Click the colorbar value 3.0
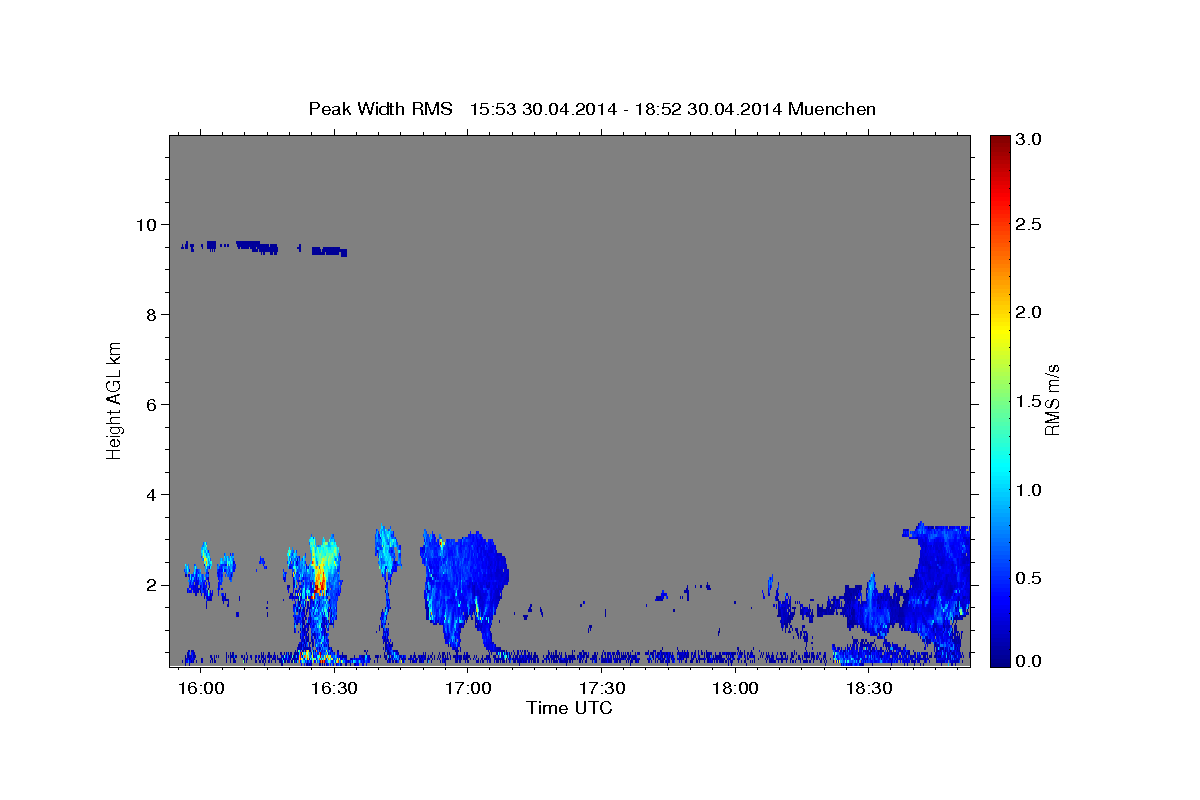This screenshot has width=1200, height=800. 1029,140
